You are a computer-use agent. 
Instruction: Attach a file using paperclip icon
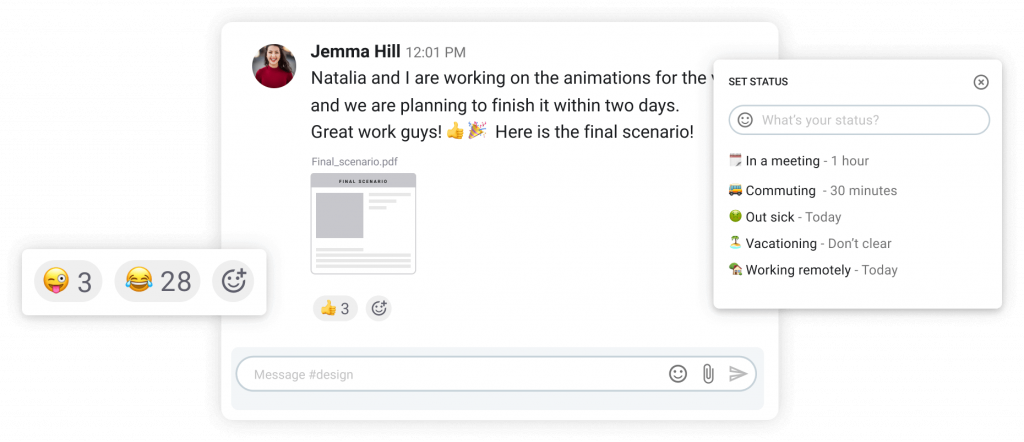[708, 374]
